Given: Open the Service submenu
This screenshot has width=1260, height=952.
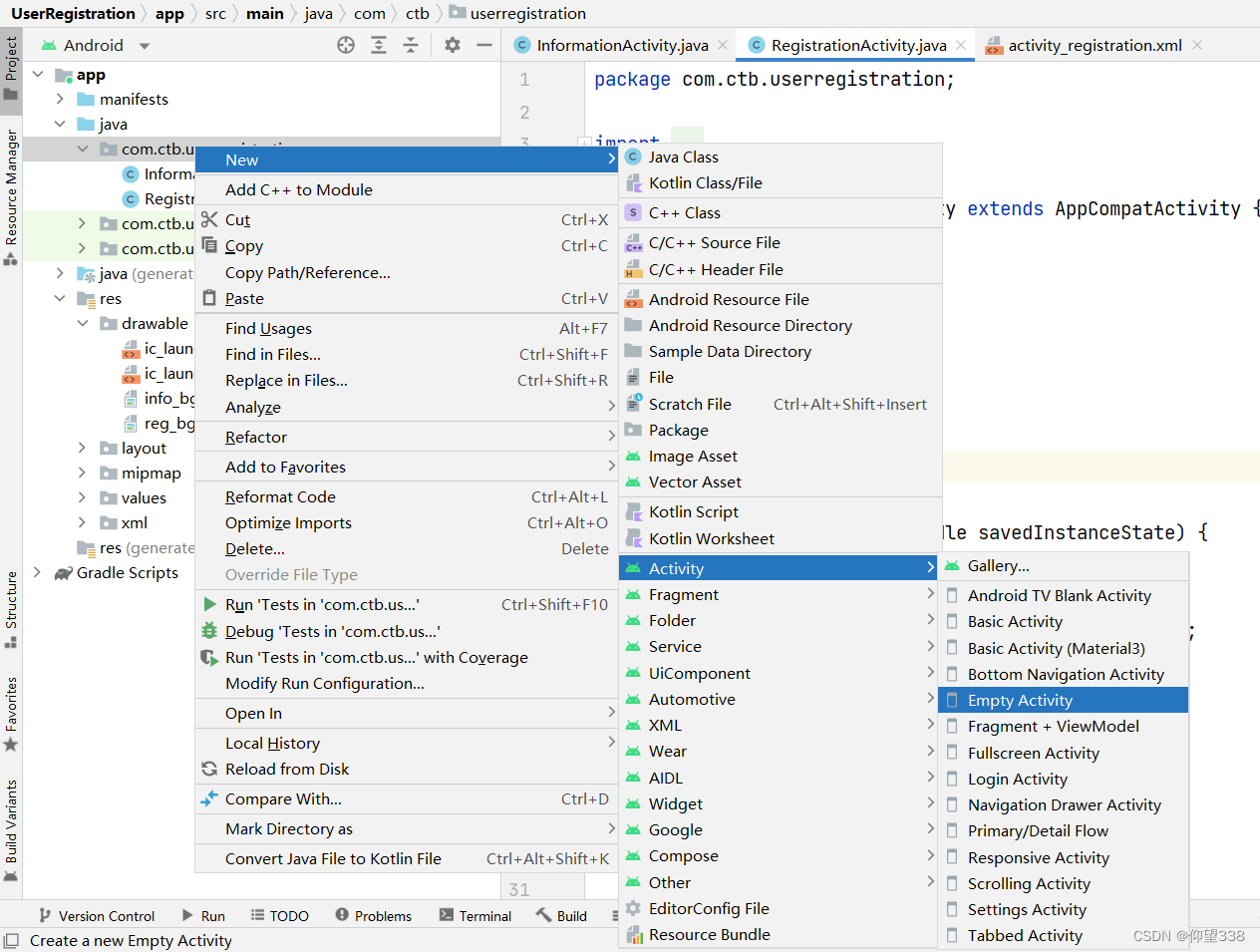Looking at the screenshot, I should coord(781,646).
